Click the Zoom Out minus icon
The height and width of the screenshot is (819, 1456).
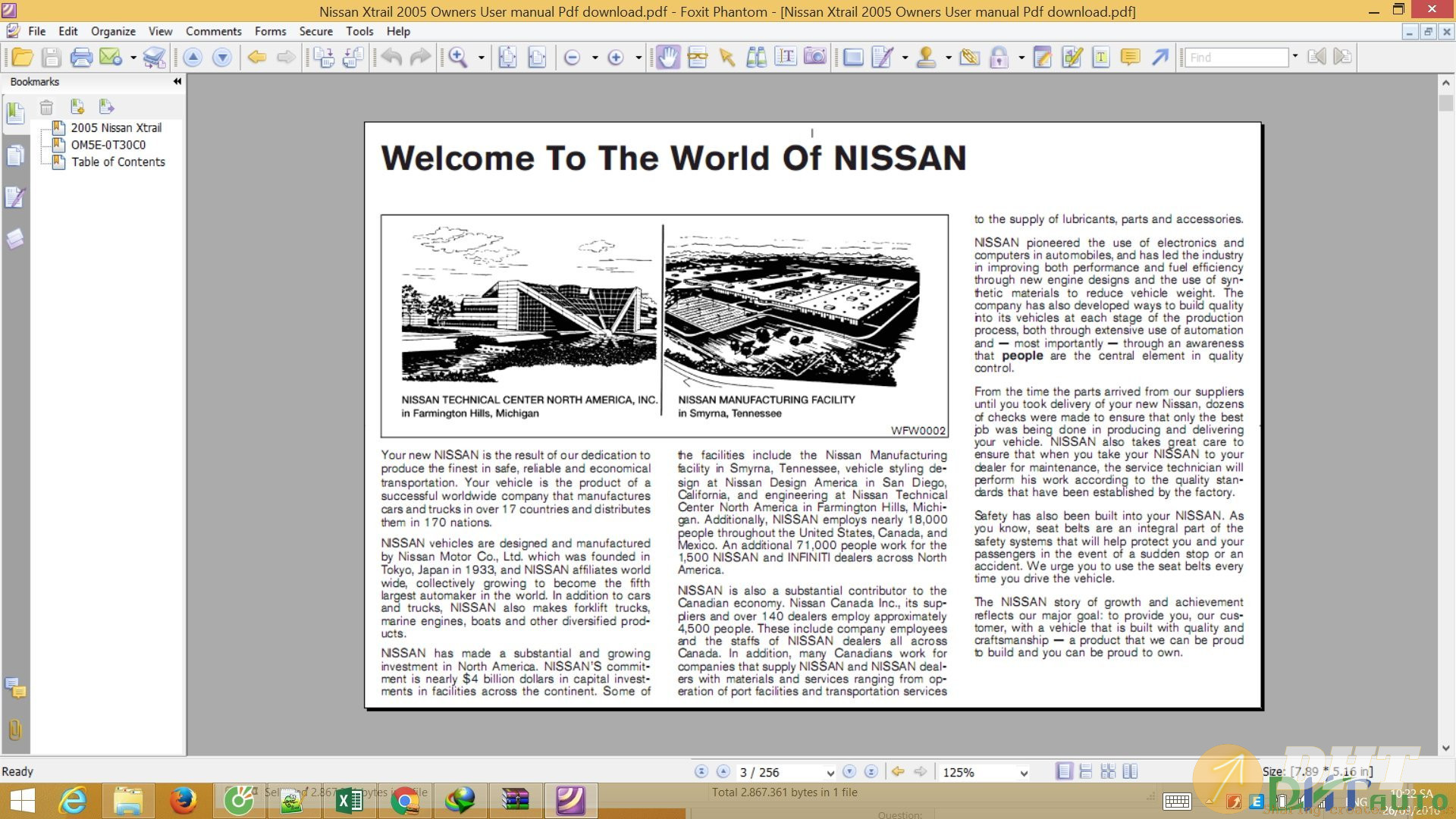click(x=573, y=58)
